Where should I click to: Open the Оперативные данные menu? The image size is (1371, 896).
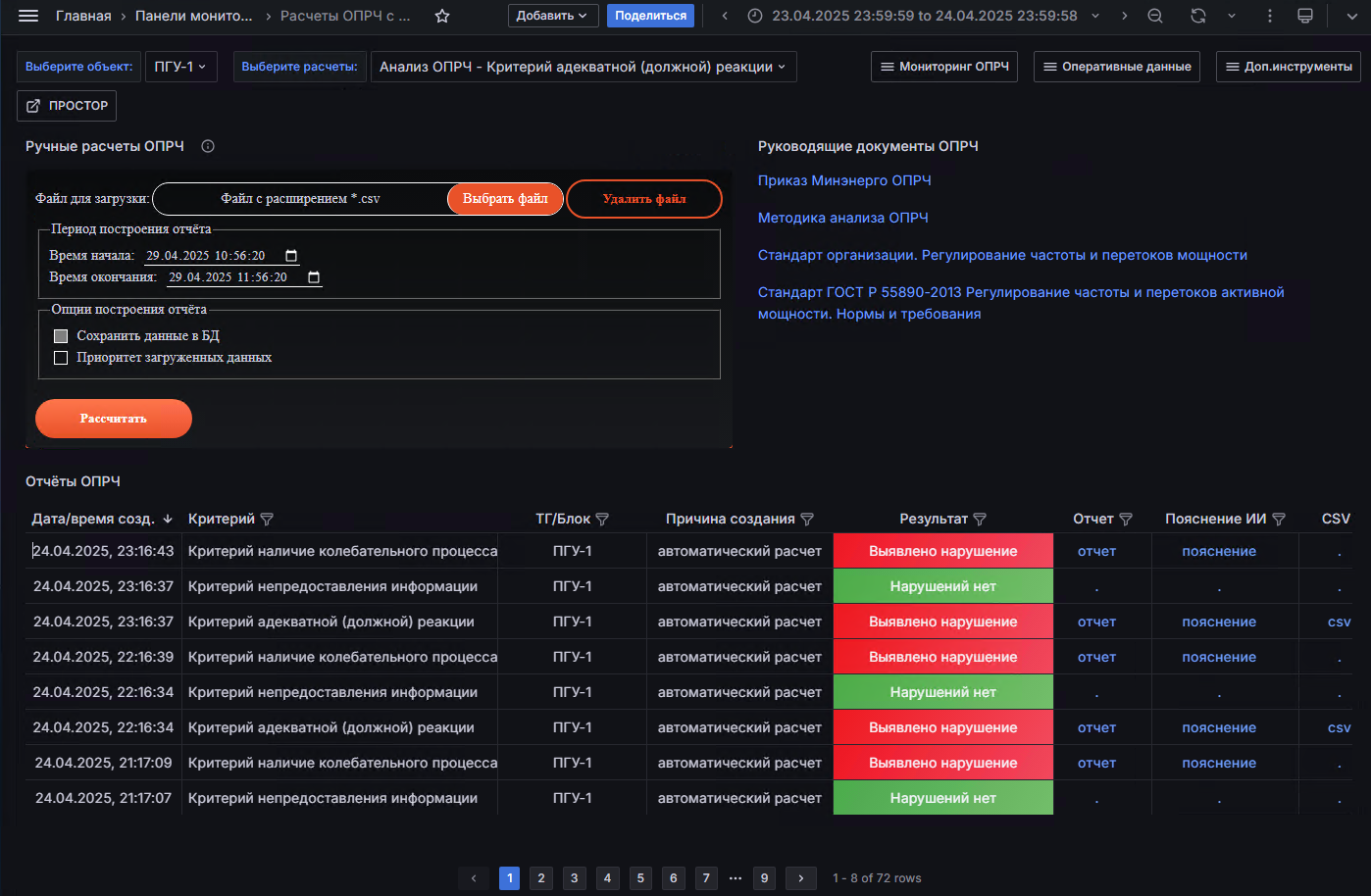[1116, 67]
